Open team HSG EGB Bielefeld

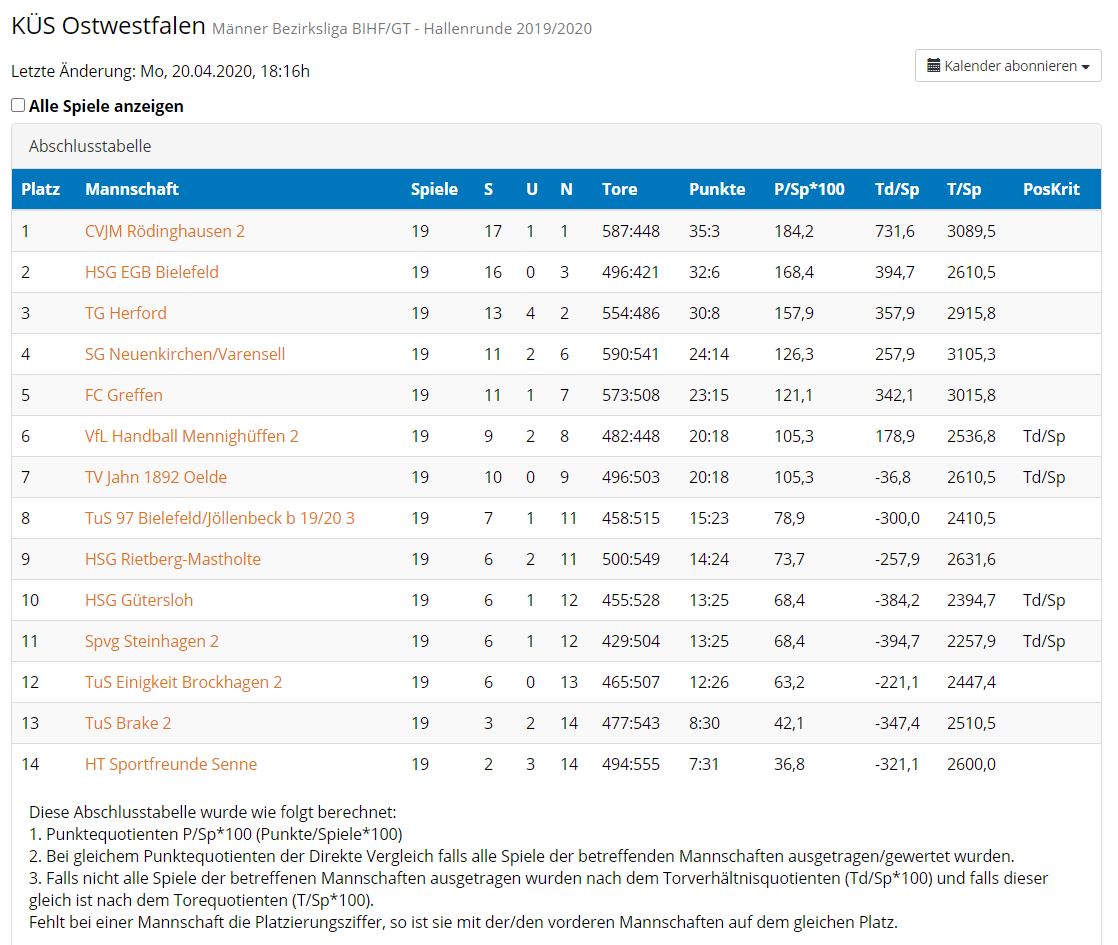(x=152, y=272)
